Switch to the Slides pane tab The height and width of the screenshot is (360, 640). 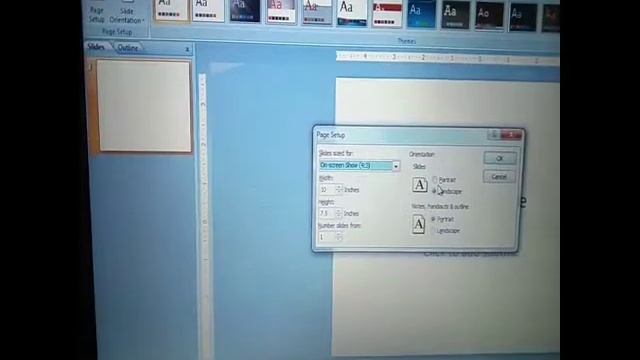[x=97, y=47]
